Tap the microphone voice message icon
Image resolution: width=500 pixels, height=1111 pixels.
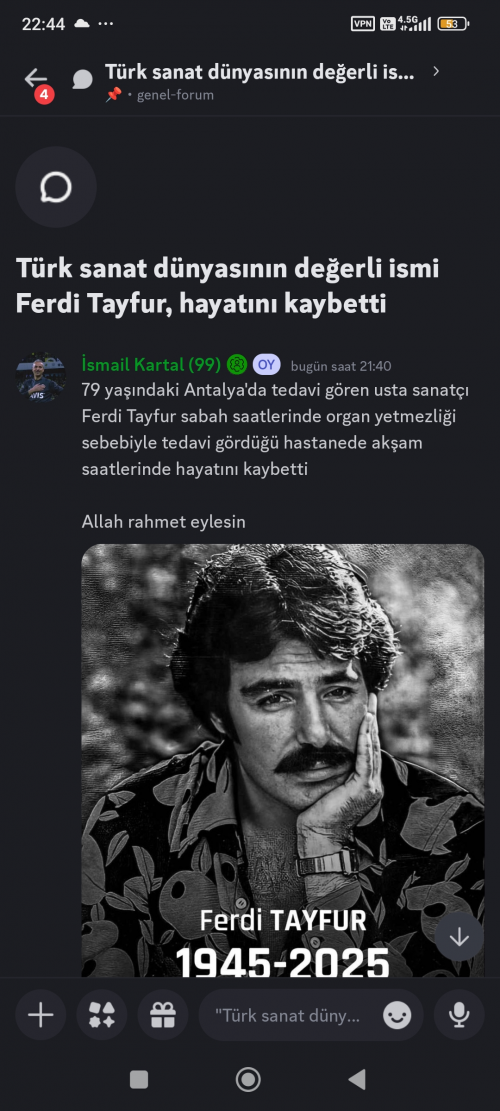pos(459,1015)
